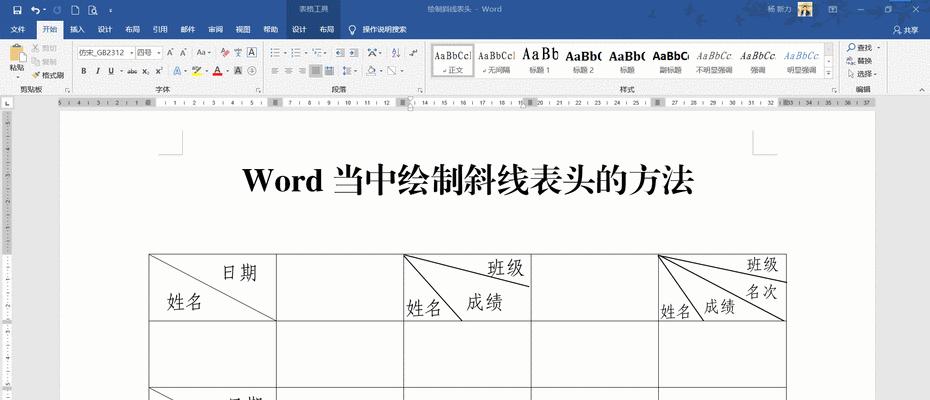Open the 邮件 (Mailings) tab

(x=187, y=29)
